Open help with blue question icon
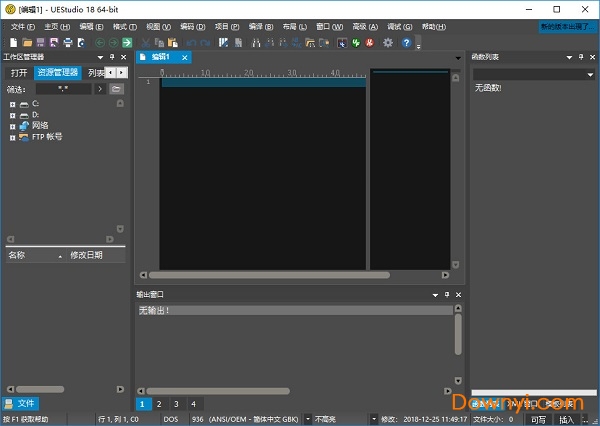This screenshot has height=426, width=600. coord(406,42)
